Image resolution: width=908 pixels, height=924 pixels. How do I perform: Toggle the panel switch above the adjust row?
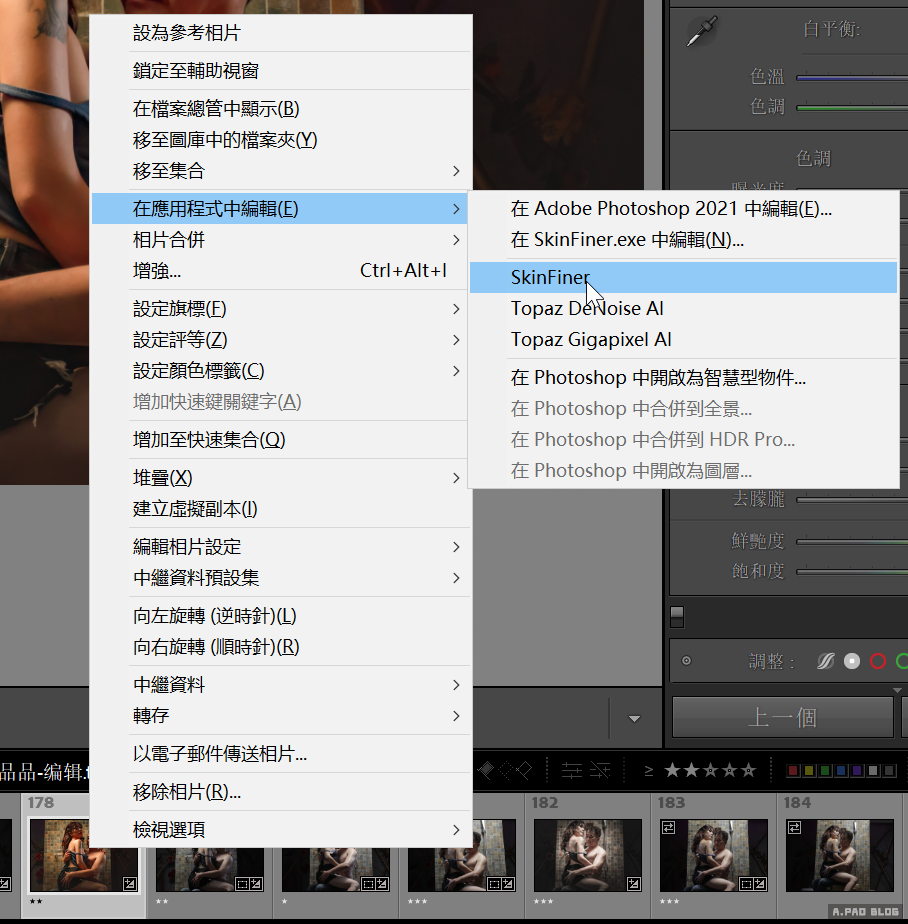677,615
